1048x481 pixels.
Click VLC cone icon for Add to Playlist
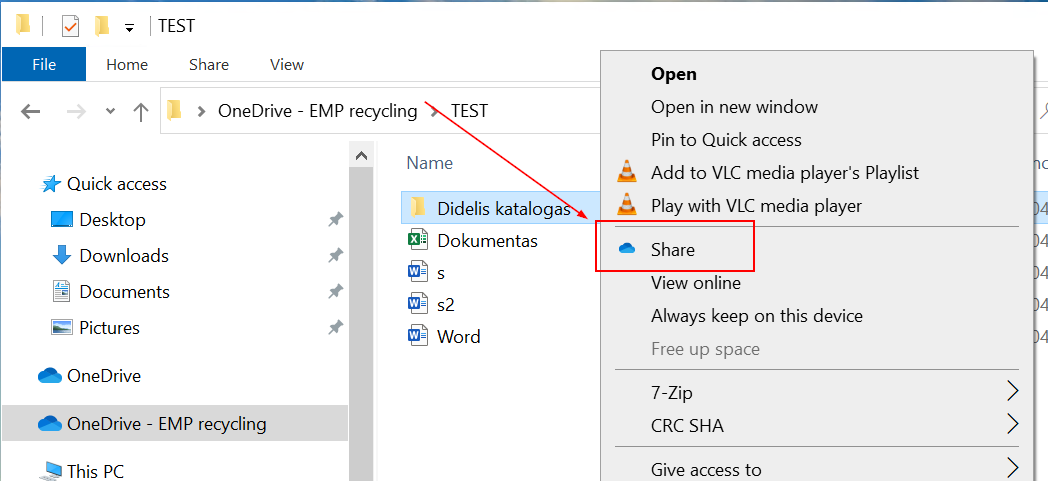pyautogui.click(x=627, y=173)
